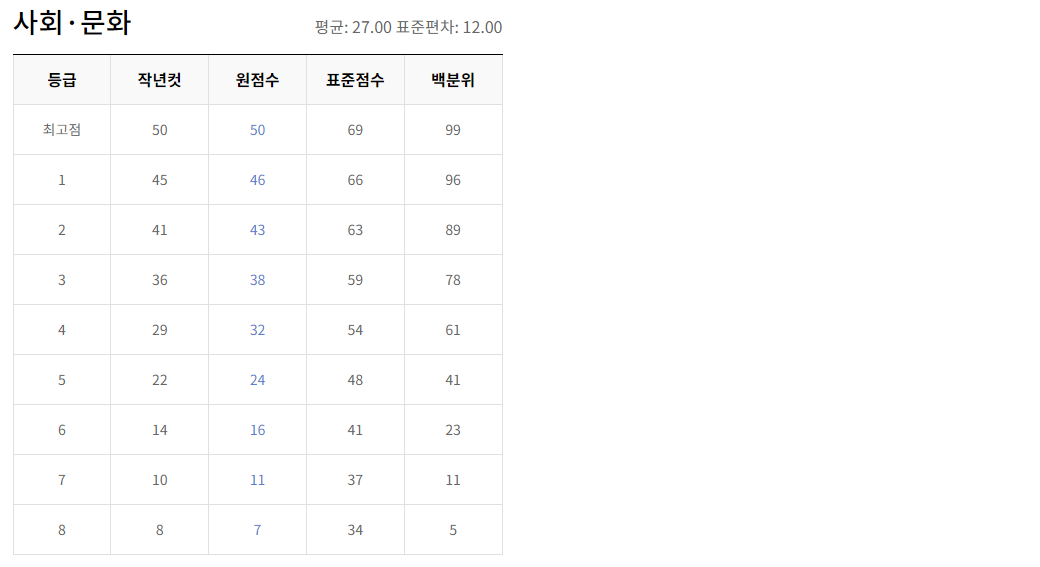Viewport: 1040px width, 567px height.
Task: Open the blue 원점수 24 link
Action: pos(257,380)
